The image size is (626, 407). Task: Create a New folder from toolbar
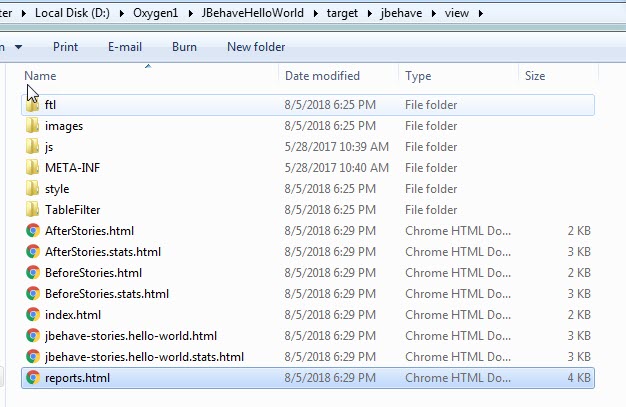(256, 47)
